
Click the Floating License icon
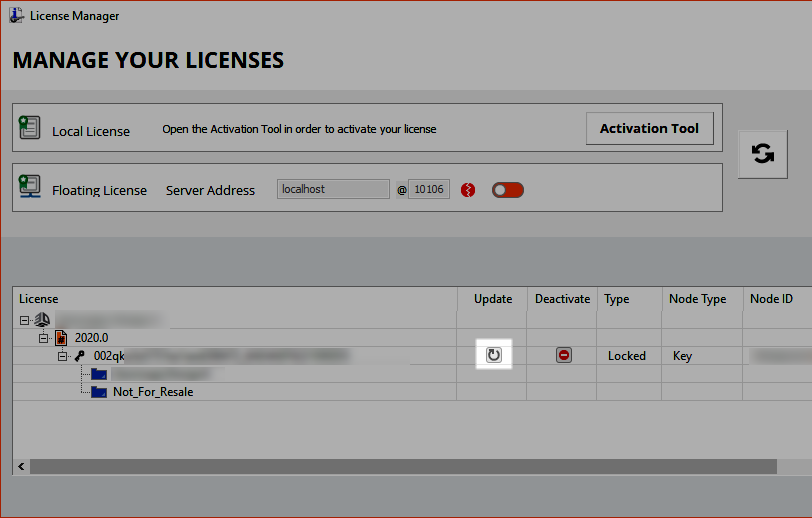(30, 188)
